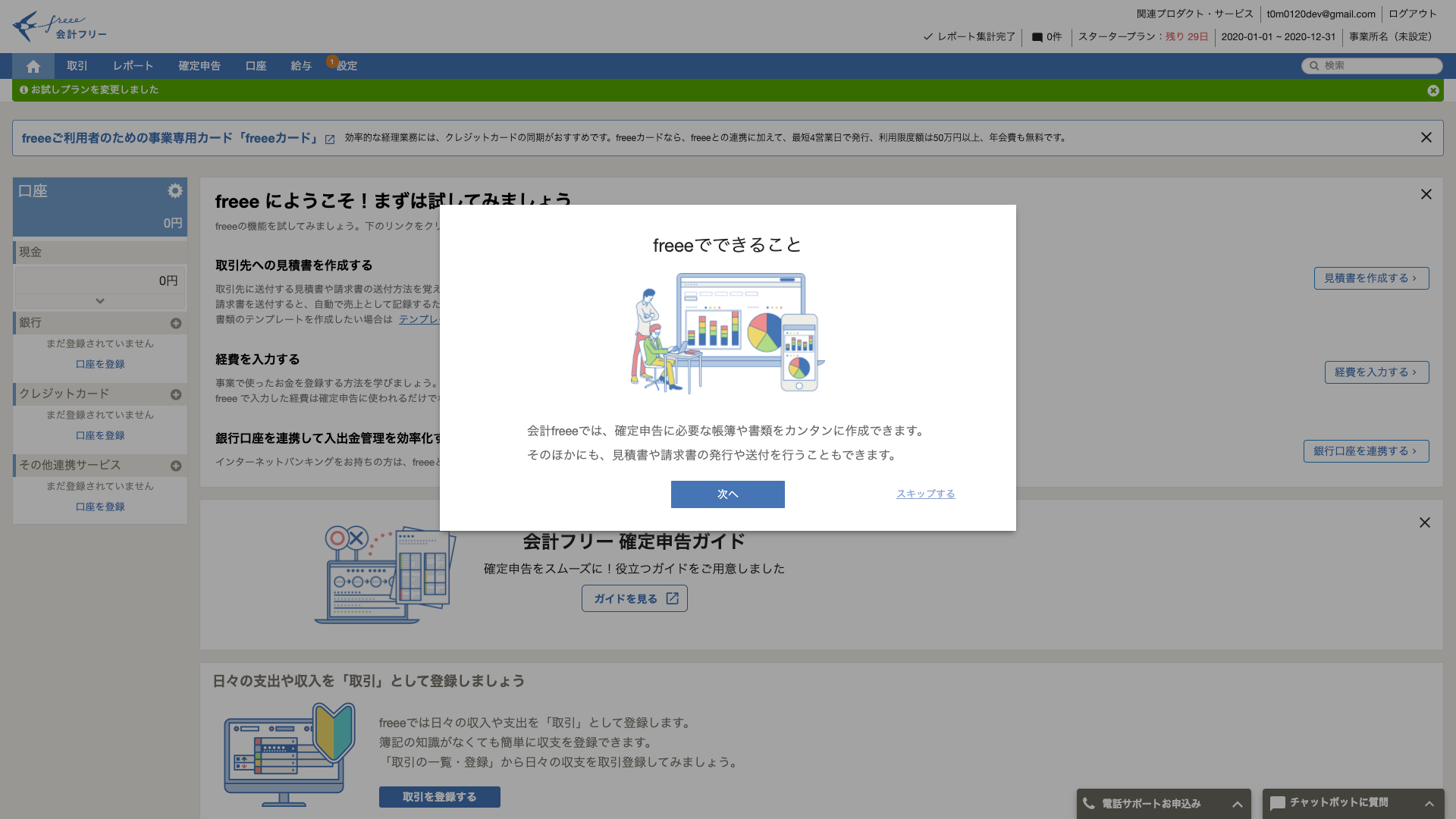Click fiscal period 2020-01-01 ~ 2020-12-31
1456x819 pixels.
(x=1279, y=36)
